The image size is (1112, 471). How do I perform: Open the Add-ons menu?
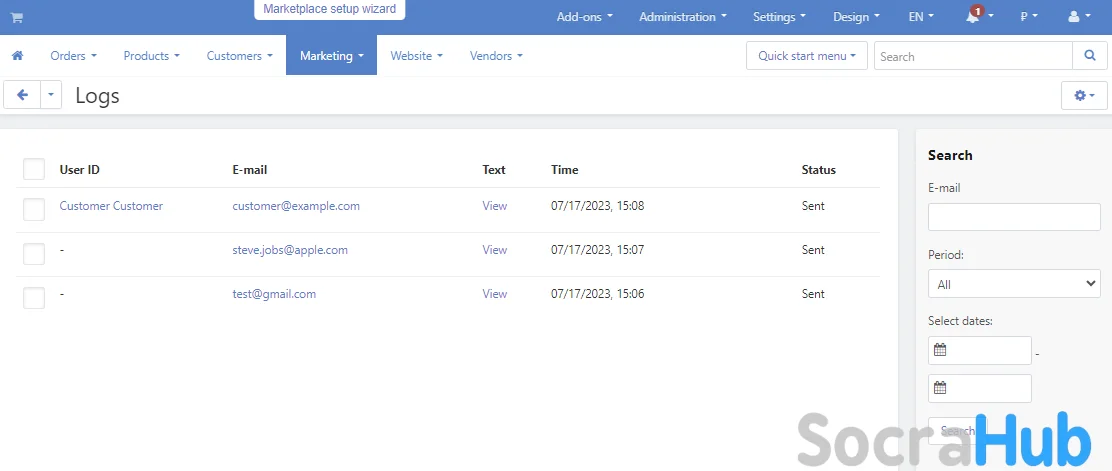(x=584, y=17)
